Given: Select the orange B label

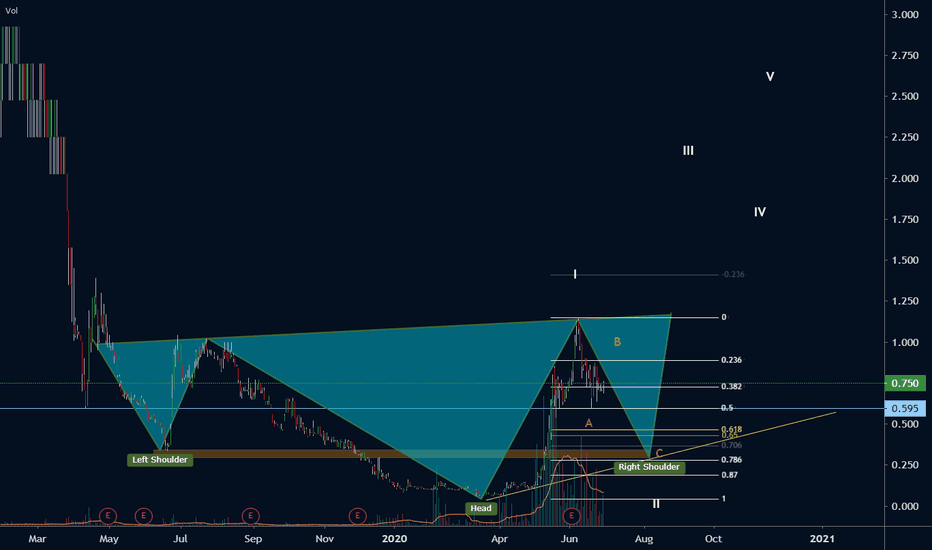Looking at the screenshot, I should (618, 342).
